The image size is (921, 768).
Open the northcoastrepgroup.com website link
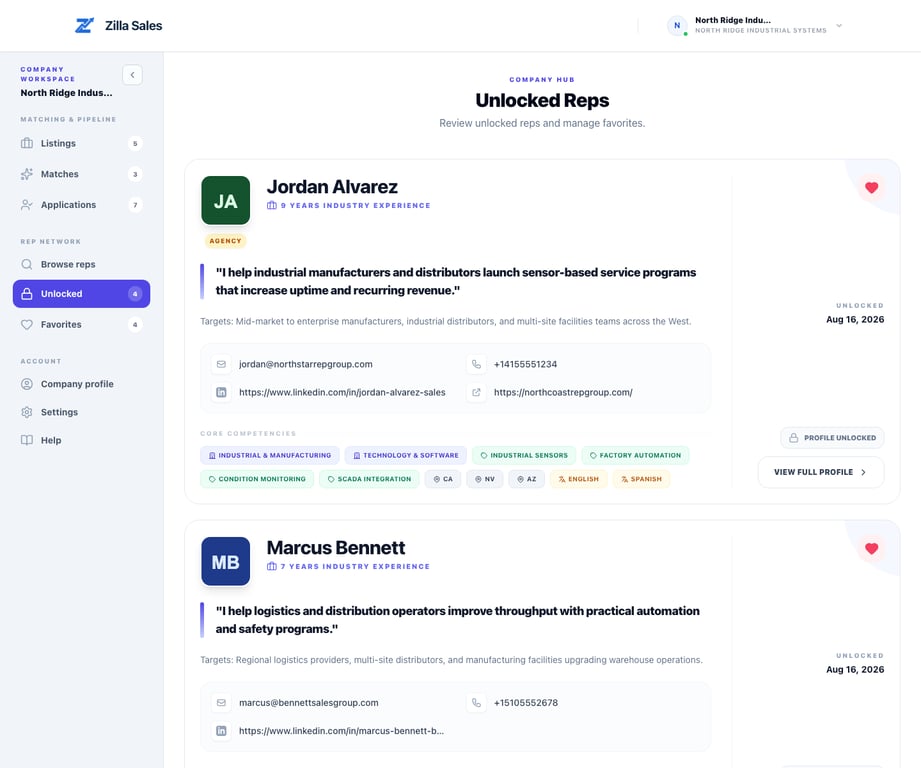point(563,392)
